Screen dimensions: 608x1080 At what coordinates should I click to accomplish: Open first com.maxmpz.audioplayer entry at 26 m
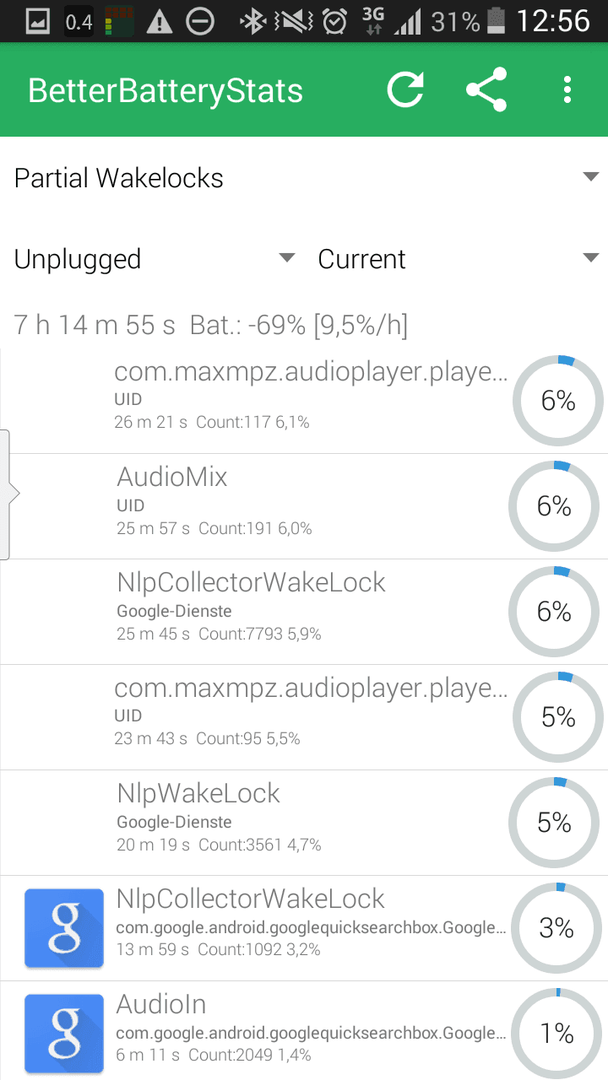pos(304,400)
